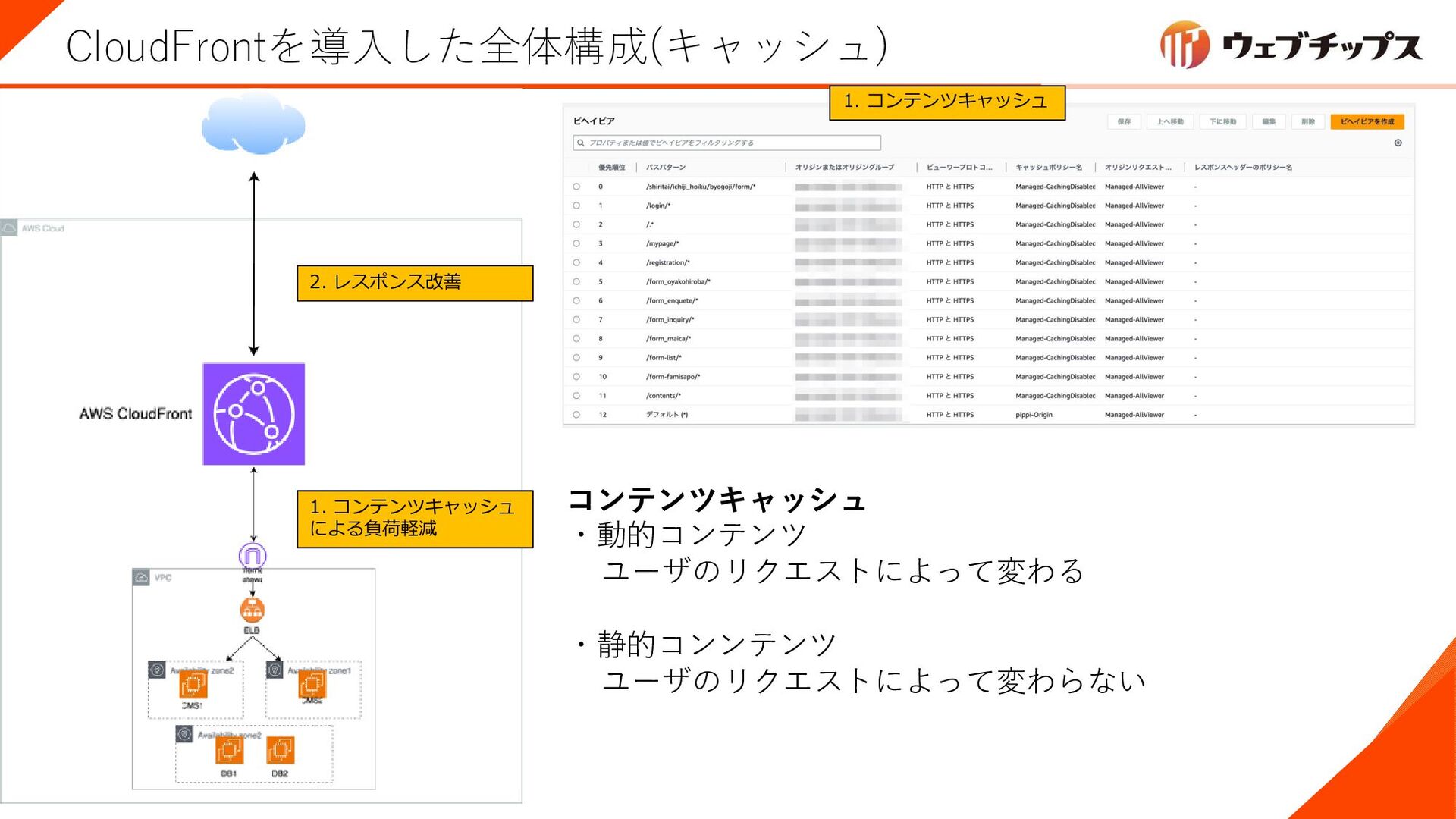Click the 下に移動 button
Screen dimensions: 1456x819
point(1222,121)
